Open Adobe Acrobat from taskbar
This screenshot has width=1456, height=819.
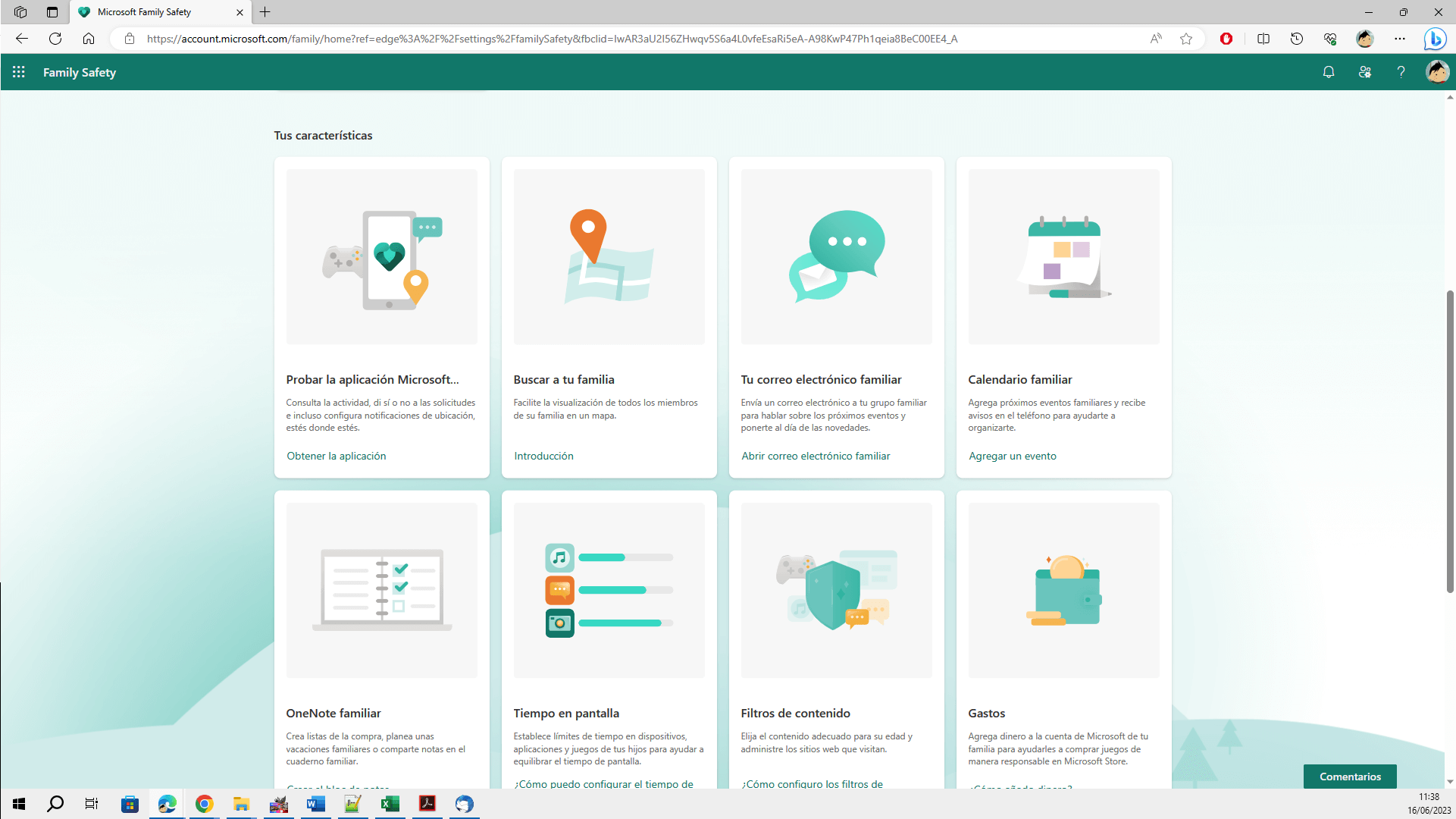(x=427, y=804)
